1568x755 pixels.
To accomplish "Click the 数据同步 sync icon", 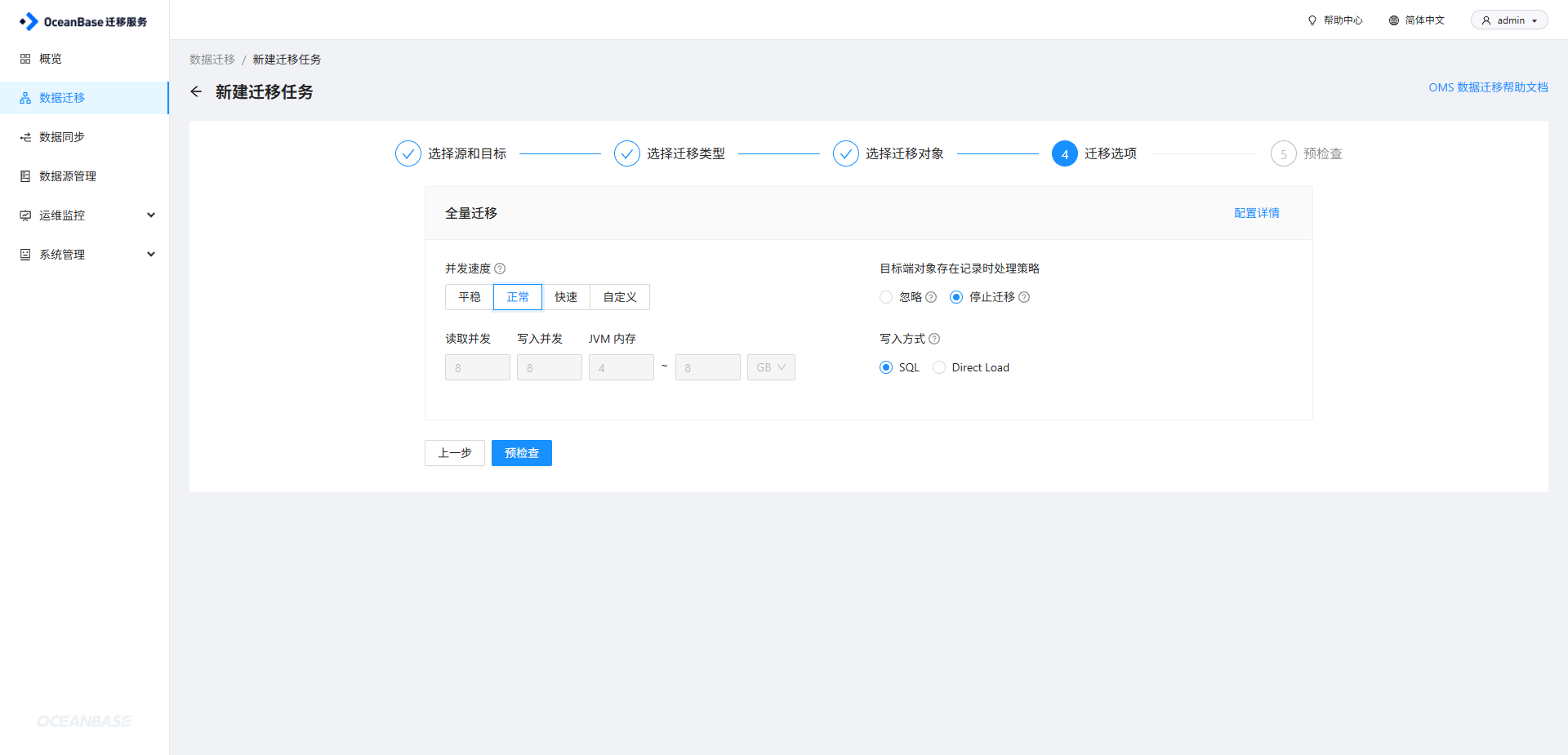I will (25, 137).
